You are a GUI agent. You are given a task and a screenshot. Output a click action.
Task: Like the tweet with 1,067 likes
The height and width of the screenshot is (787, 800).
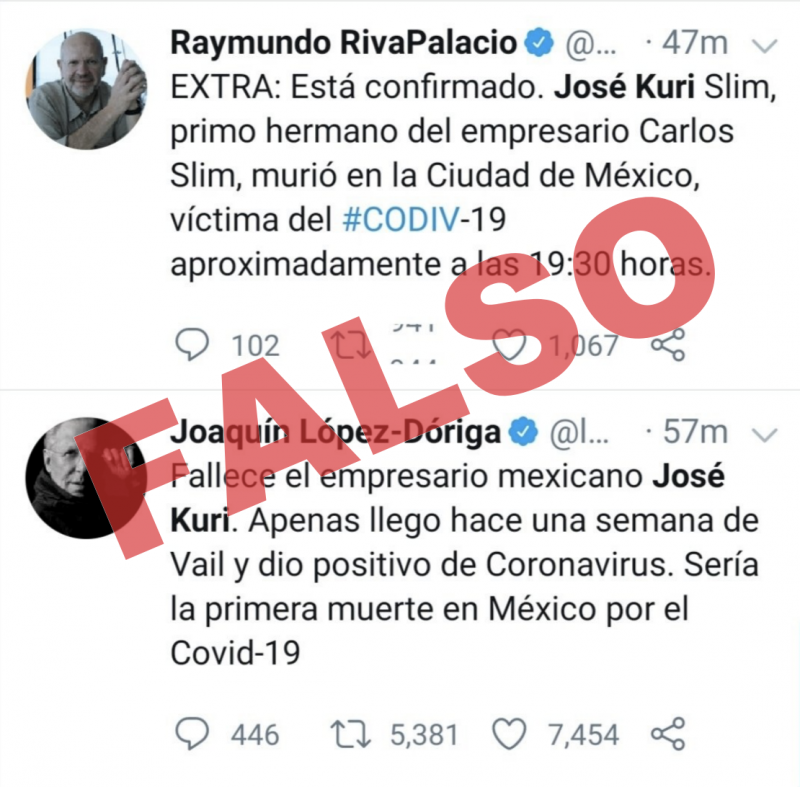(509, 345)
